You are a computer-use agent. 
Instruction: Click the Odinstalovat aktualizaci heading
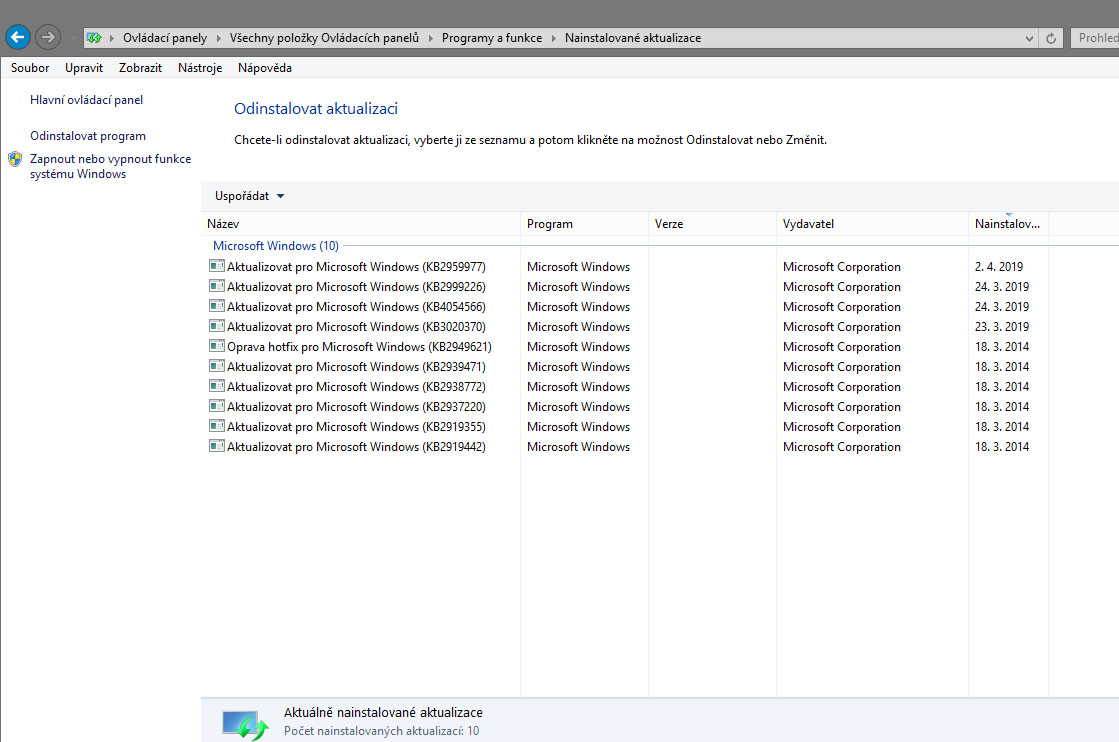(x=315, y=108)
